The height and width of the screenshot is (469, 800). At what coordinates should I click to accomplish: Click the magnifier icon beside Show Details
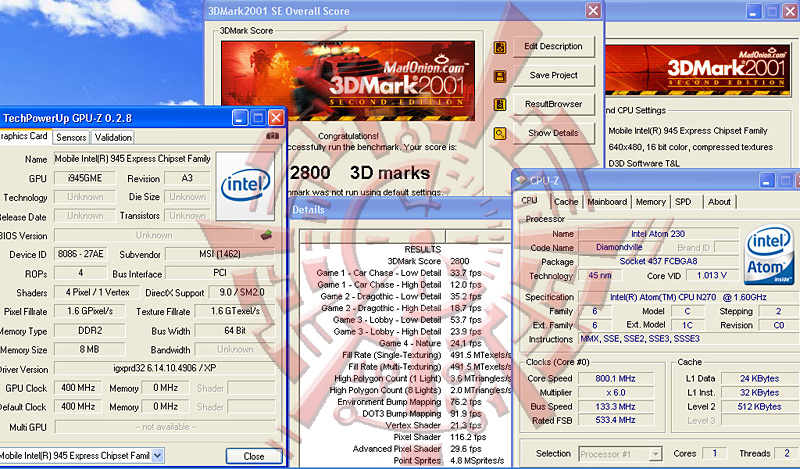500,134
